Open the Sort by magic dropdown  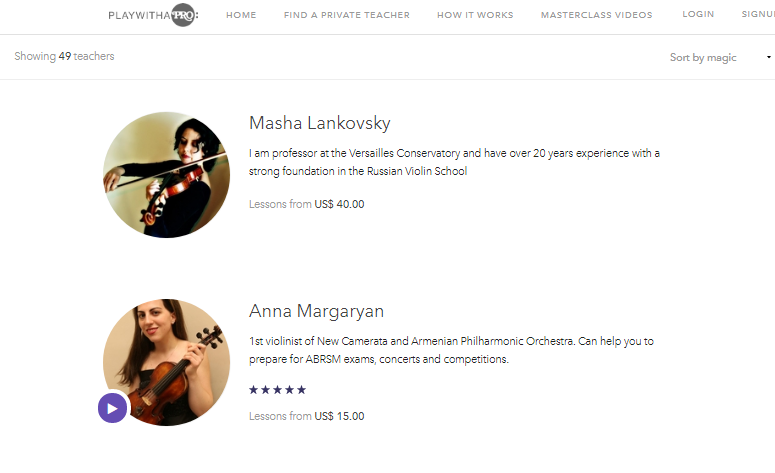coord(703,58)
